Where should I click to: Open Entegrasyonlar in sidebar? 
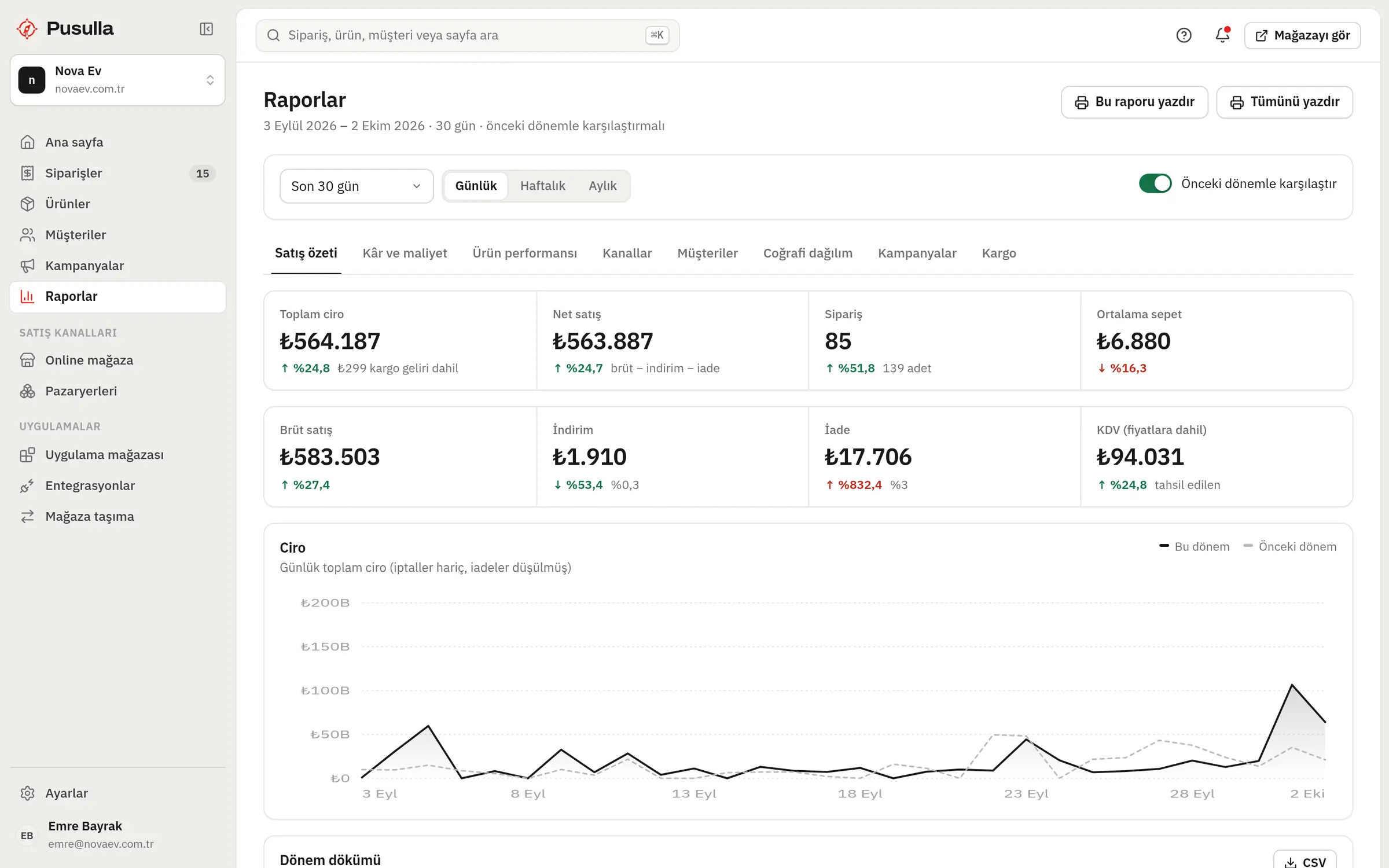117,486
